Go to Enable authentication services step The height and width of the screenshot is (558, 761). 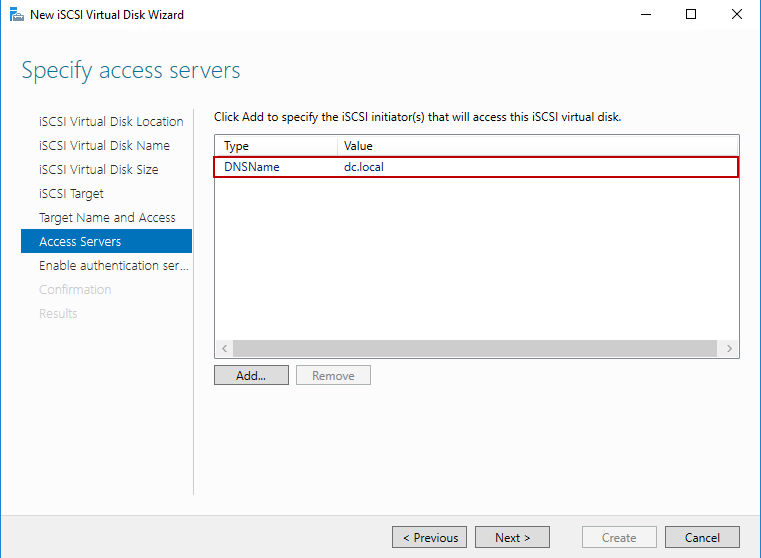pos(113,266)
